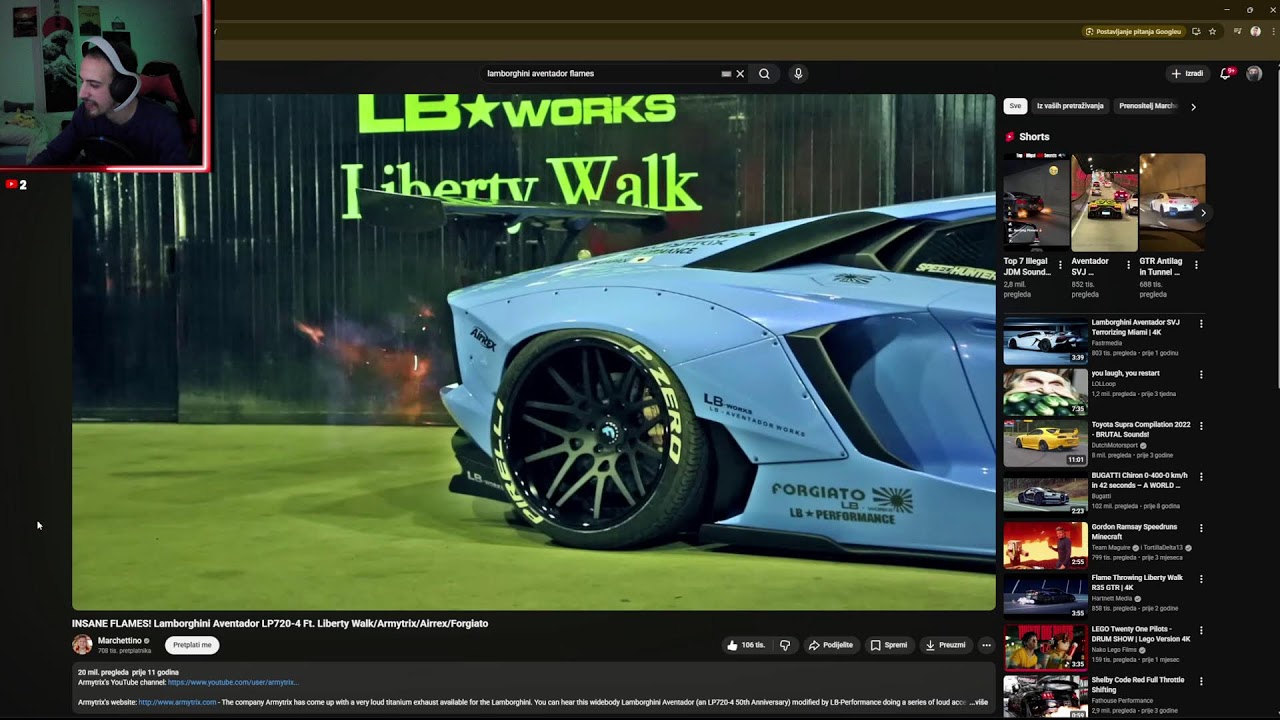Start voice search with the microphone icon
The width and height of the screenshot is (1280, 720).
798,73
